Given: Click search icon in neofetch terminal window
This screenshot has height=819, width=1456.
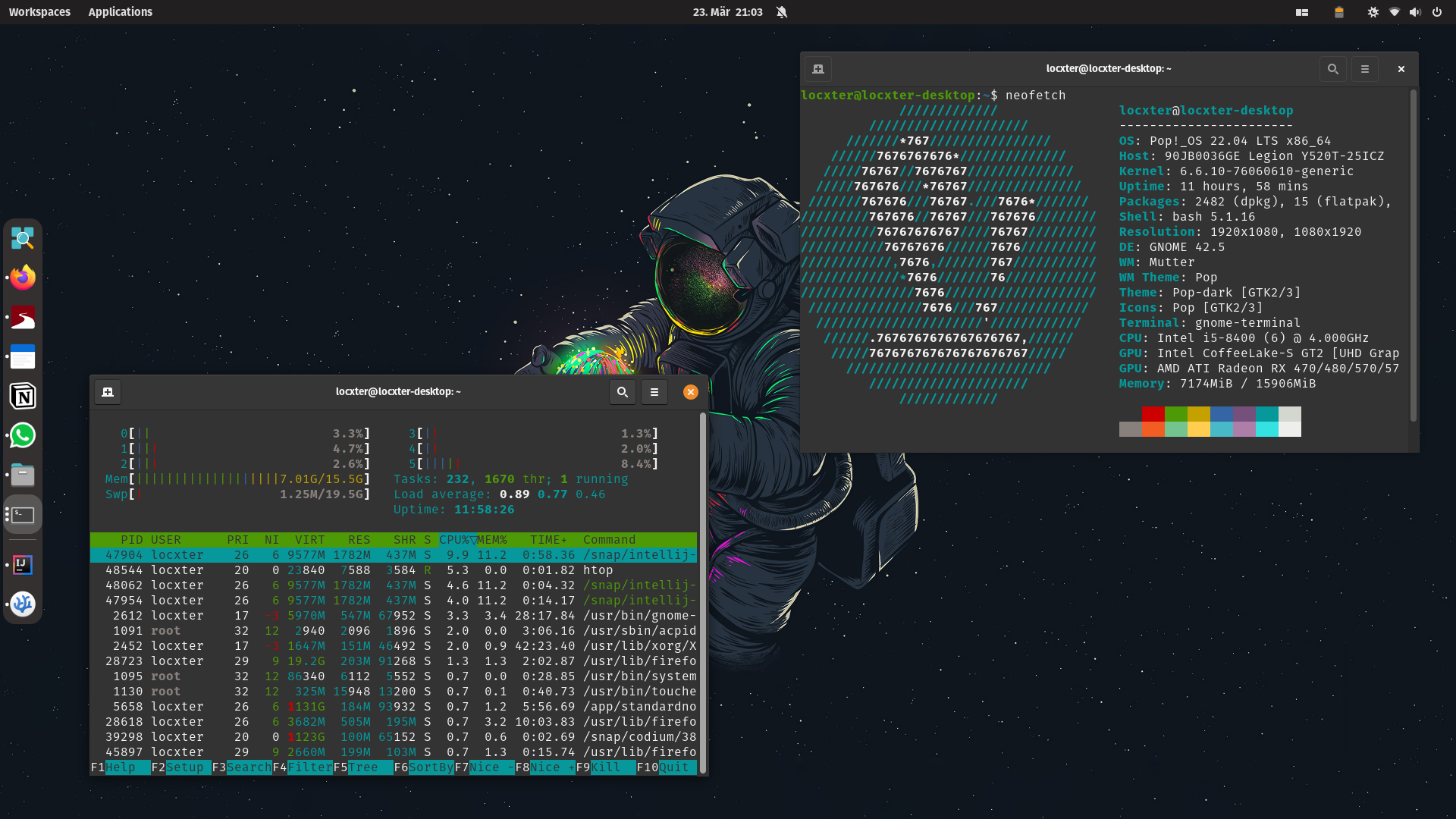Looking at the screenshot, I should point(1333,69).
